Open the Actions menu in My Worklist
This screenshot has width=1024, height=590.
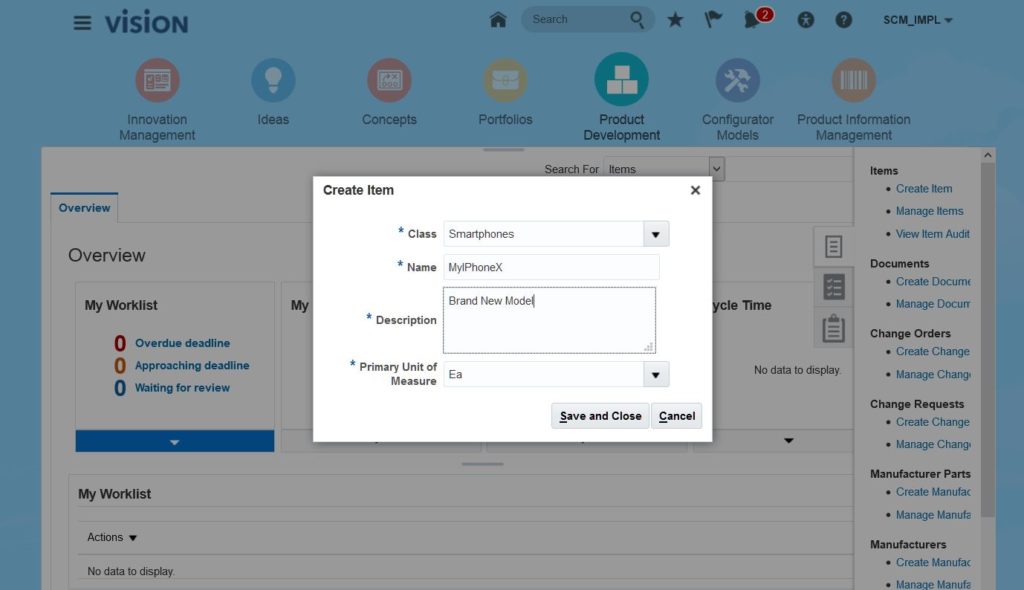tap(112, 538)
